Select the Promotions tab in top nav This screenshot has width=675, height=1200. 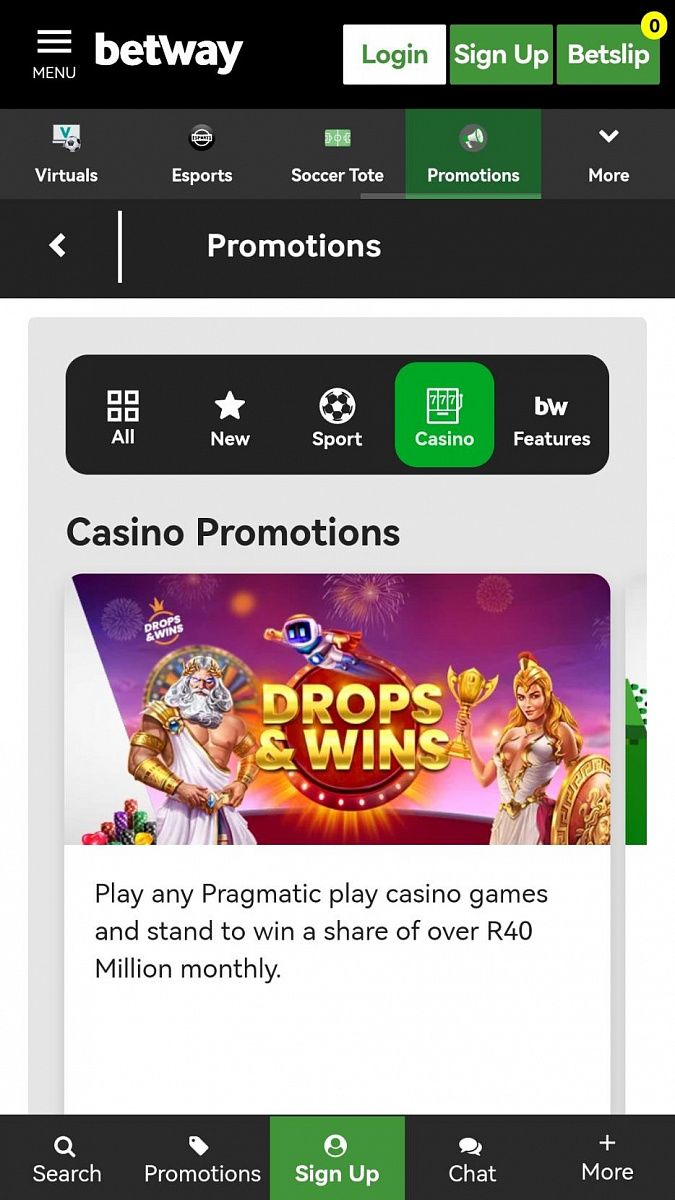click(x=473, y=154)
